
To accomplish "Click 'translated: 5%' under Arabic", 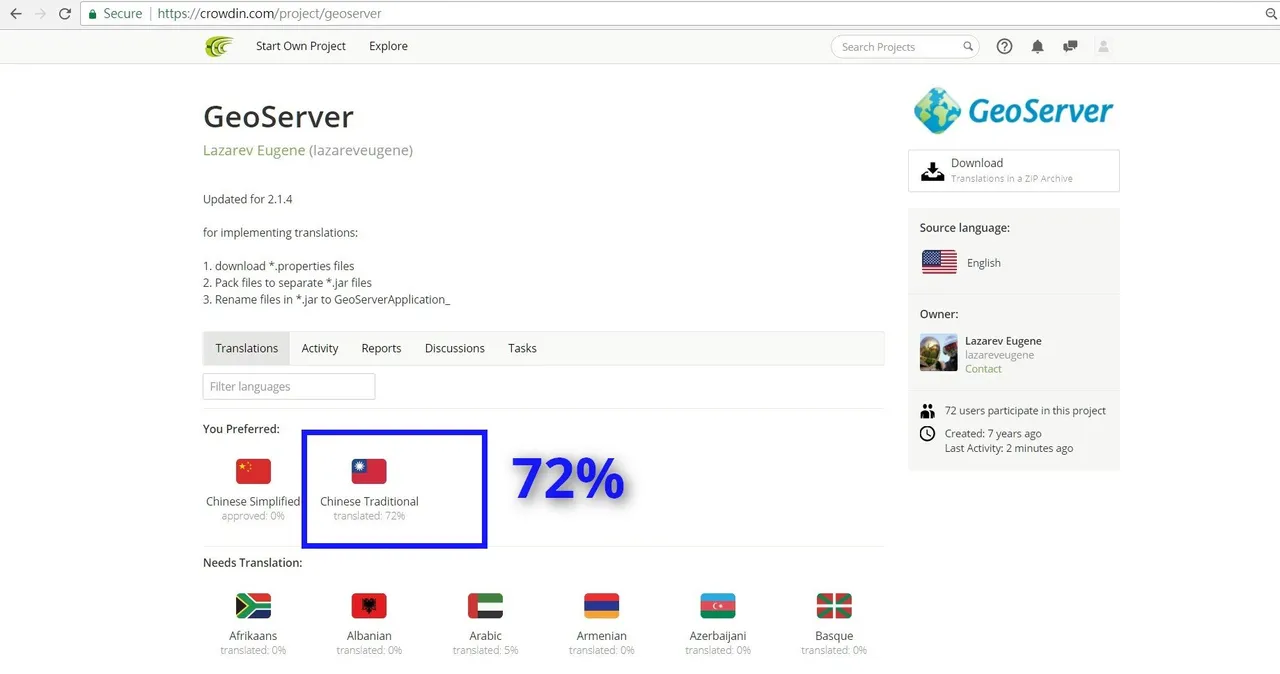I will click(485, 651).
